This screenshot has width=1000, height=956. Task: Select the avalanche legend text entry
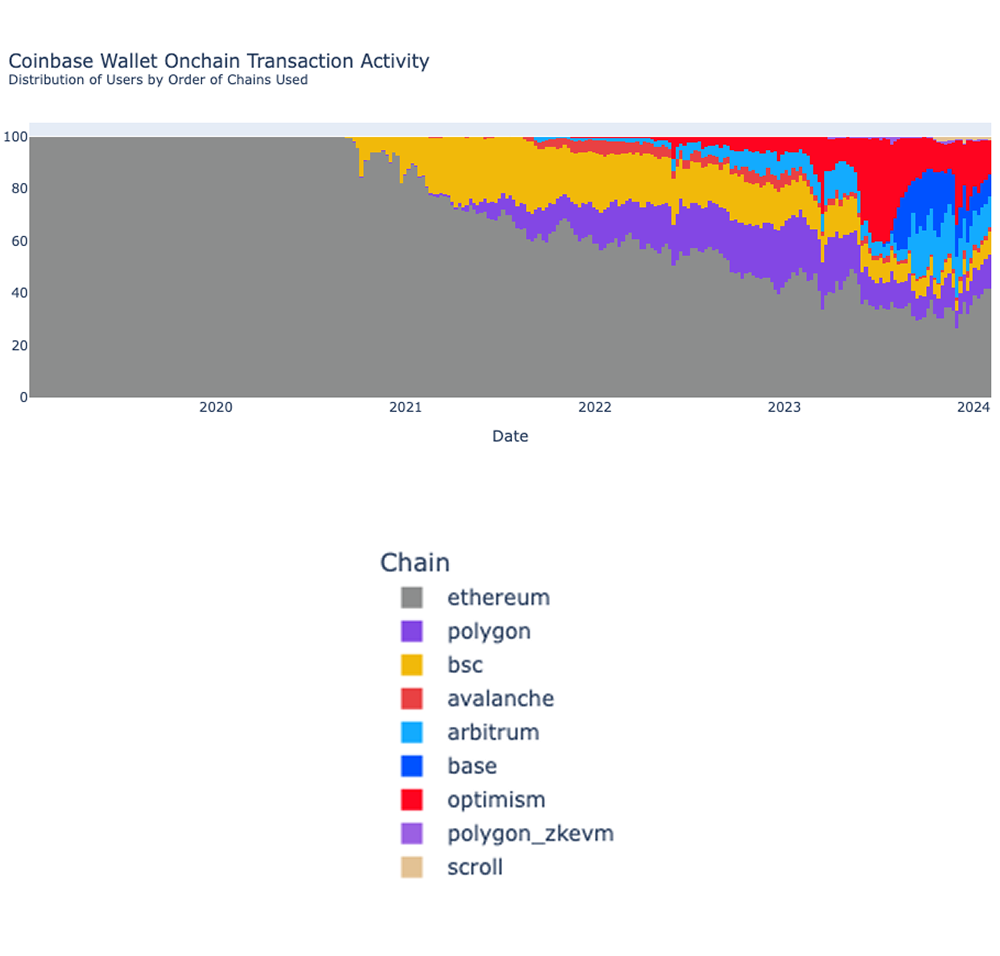click(500, 698)
